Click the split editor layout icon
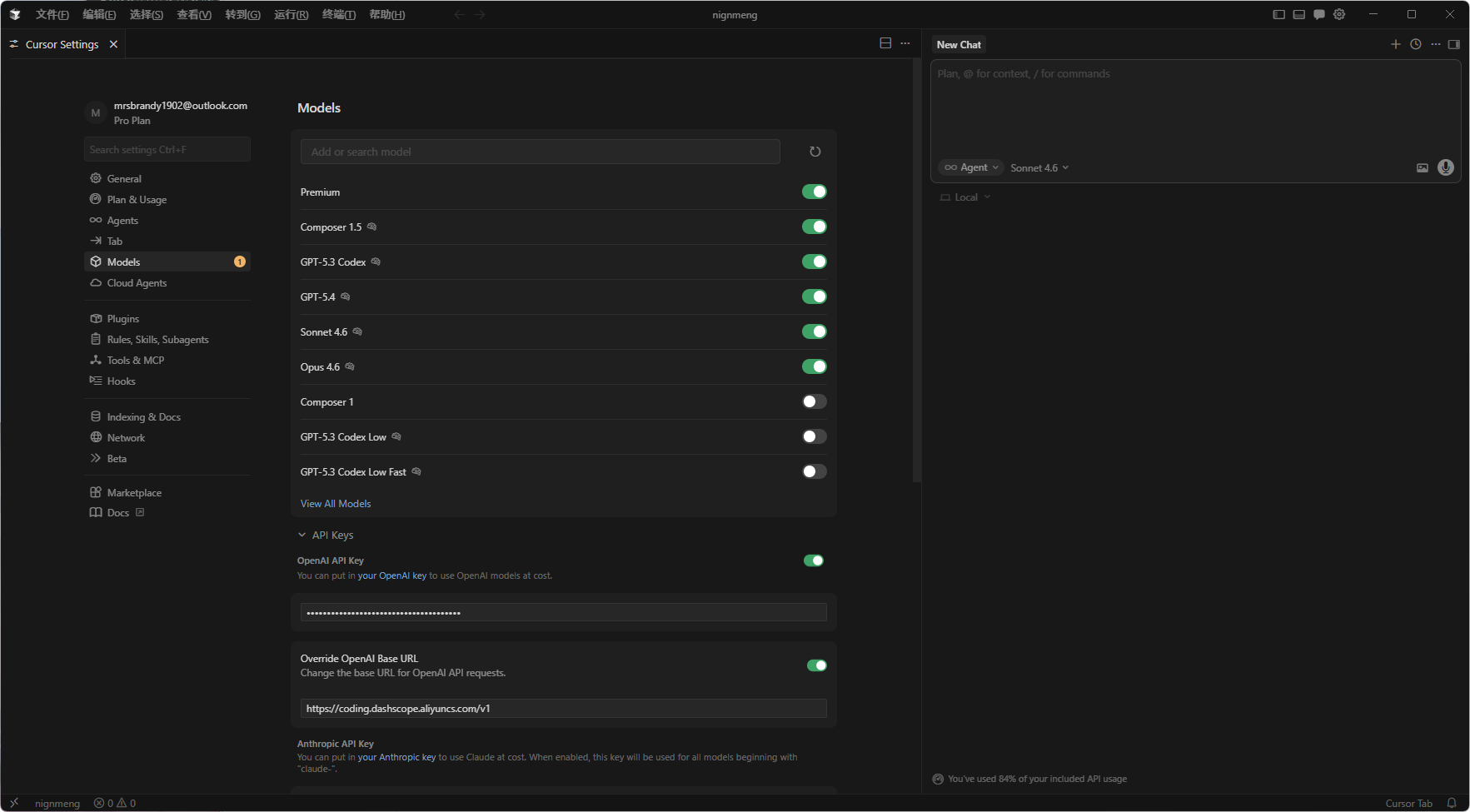 tap(885, 43)
